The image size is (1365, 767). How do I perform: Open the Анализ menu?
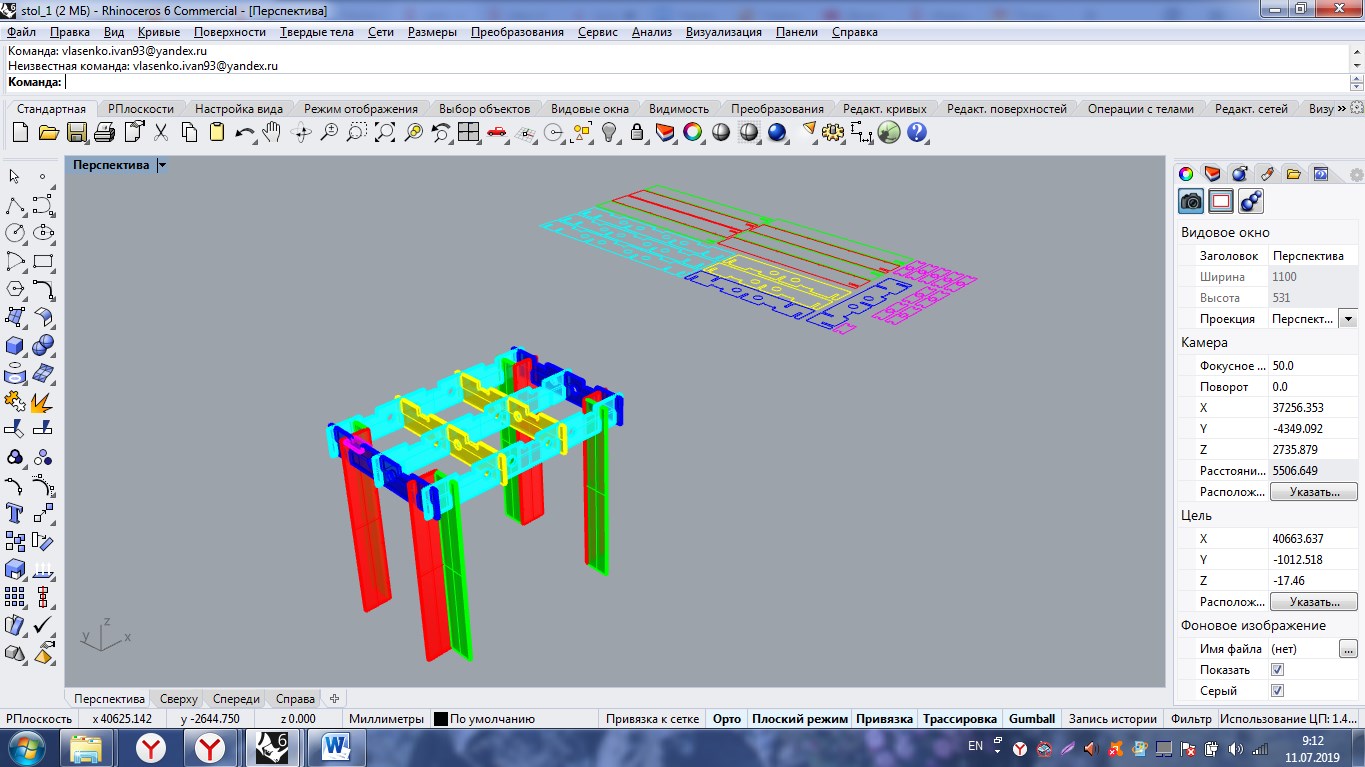coord(652,32)
